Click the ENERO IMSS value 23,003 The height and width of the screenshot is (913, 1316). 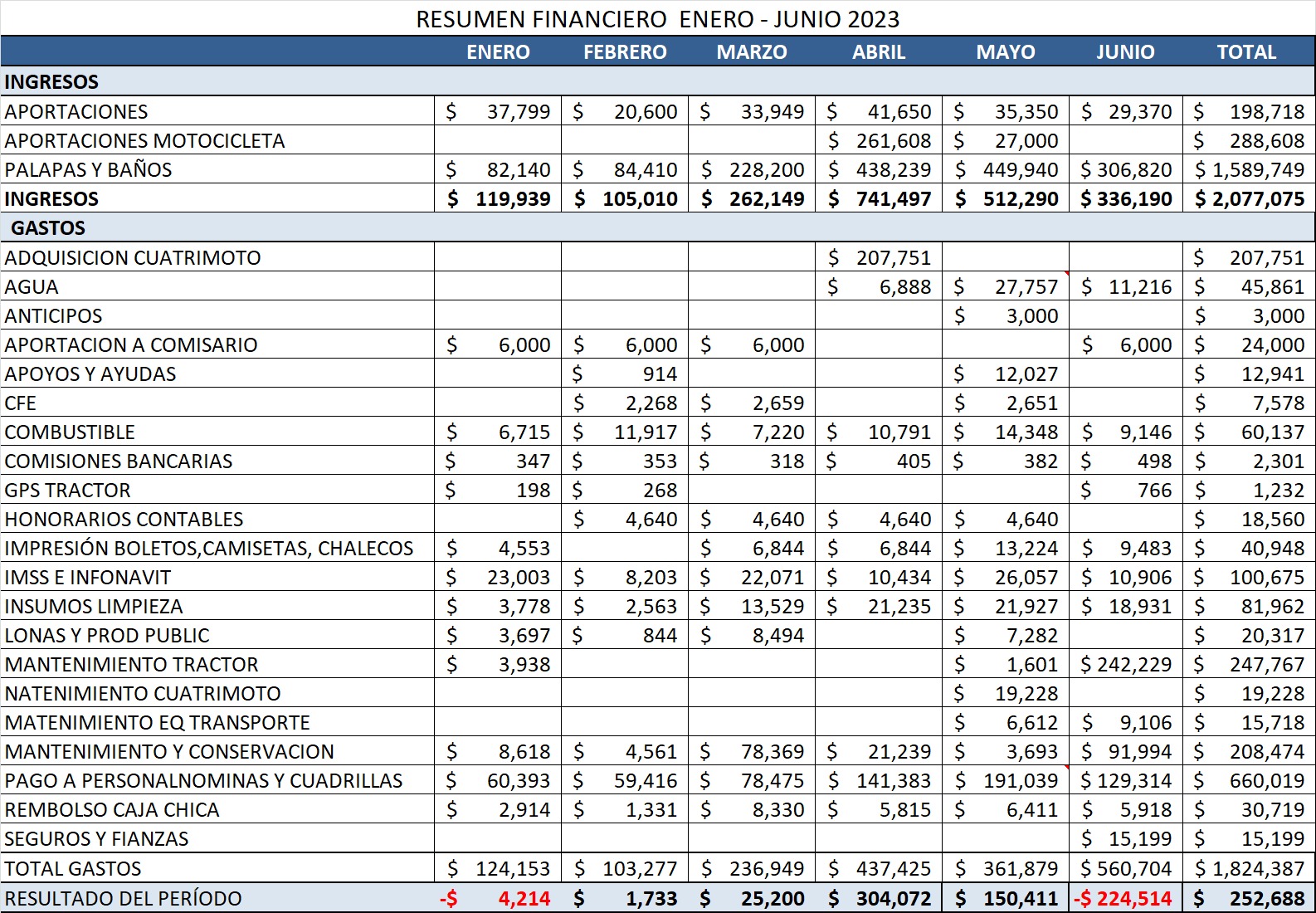tap(519, 577)
